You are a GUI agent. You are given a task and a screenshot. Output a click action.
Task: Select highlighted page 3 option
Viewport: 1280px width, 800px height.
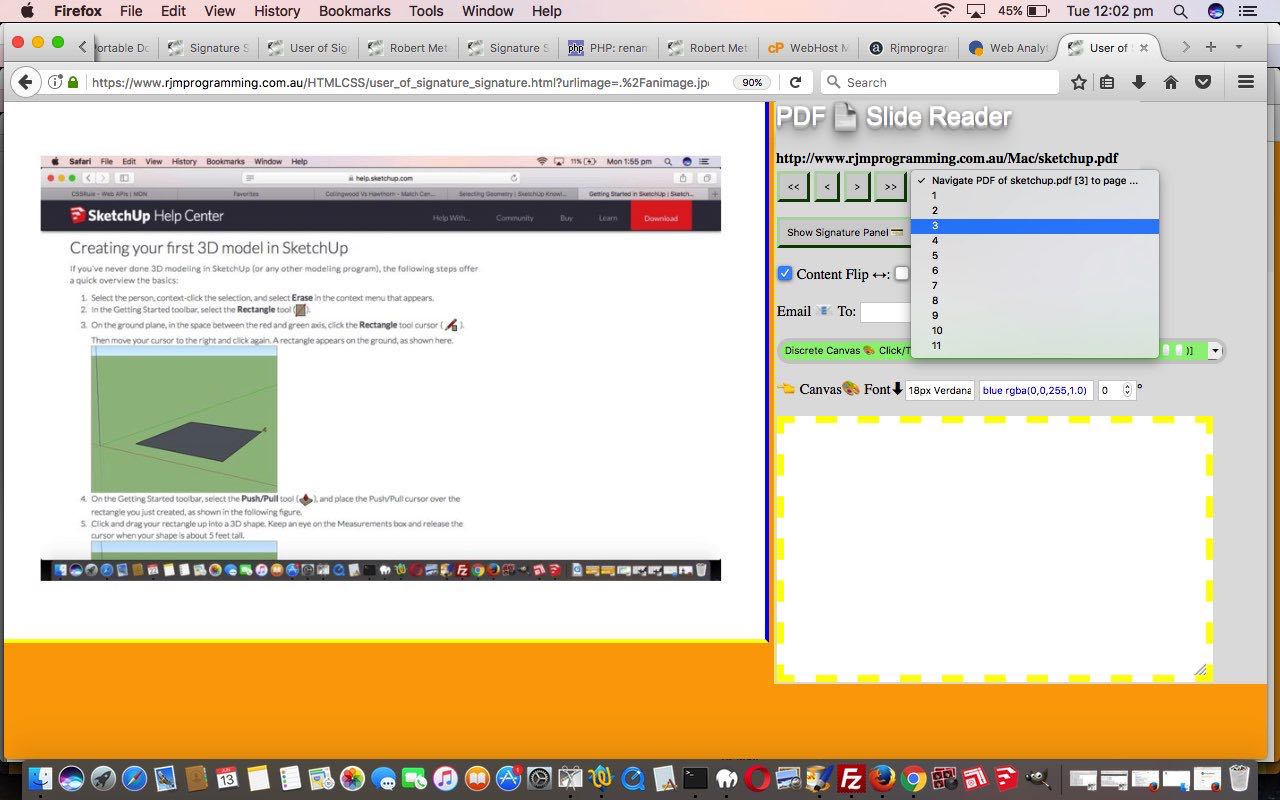(x=1035, y=226)
